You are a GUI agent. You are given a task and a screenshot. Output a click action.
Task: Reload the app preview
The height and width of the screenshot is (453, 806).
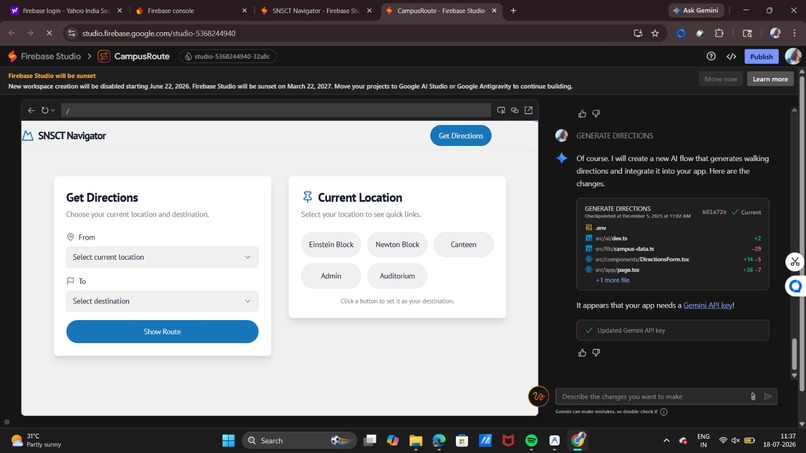pyautogui.click(x=45, y=110)
